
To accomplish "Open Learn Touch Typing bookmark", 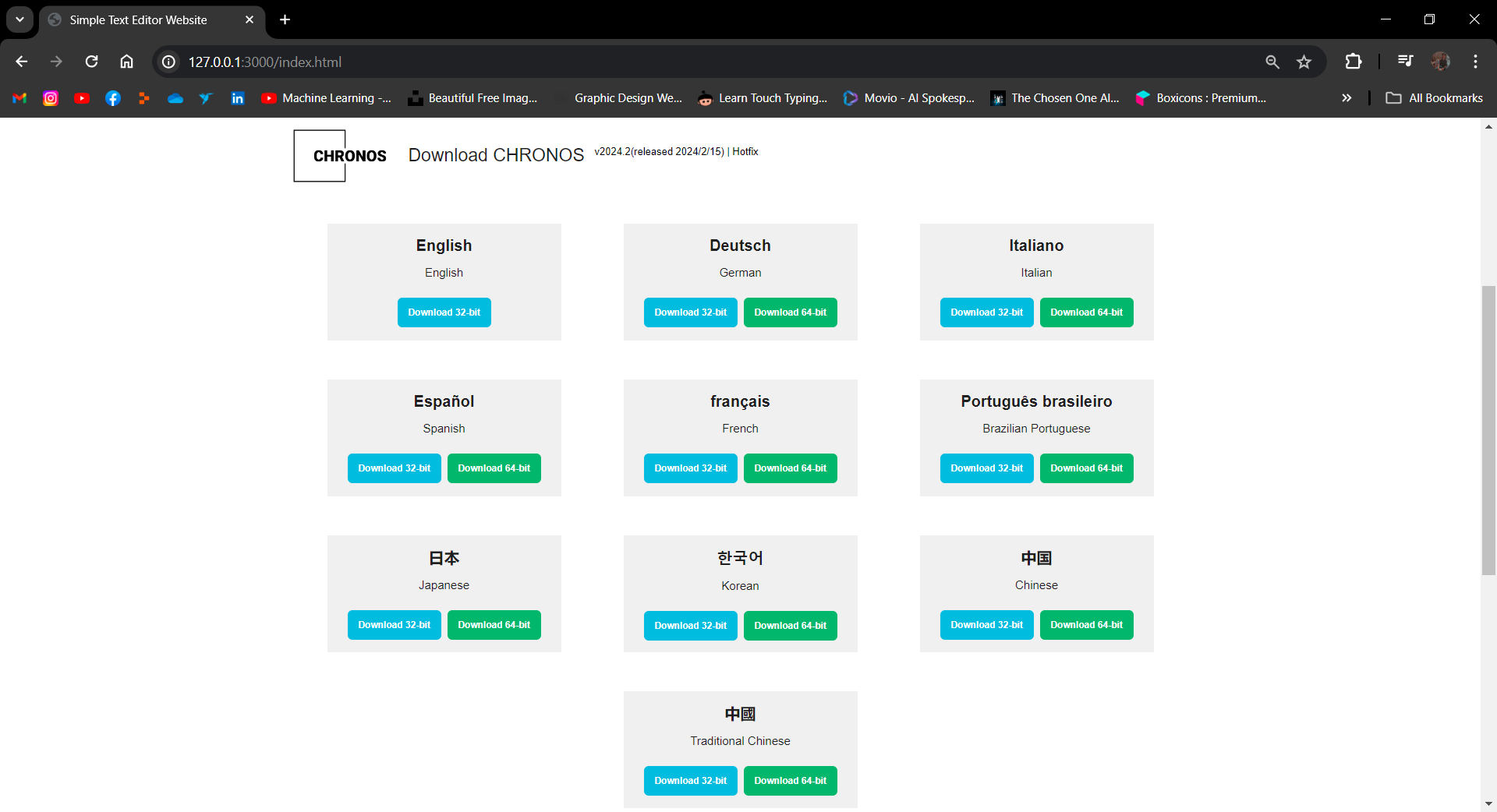I will tap(763, 98).
